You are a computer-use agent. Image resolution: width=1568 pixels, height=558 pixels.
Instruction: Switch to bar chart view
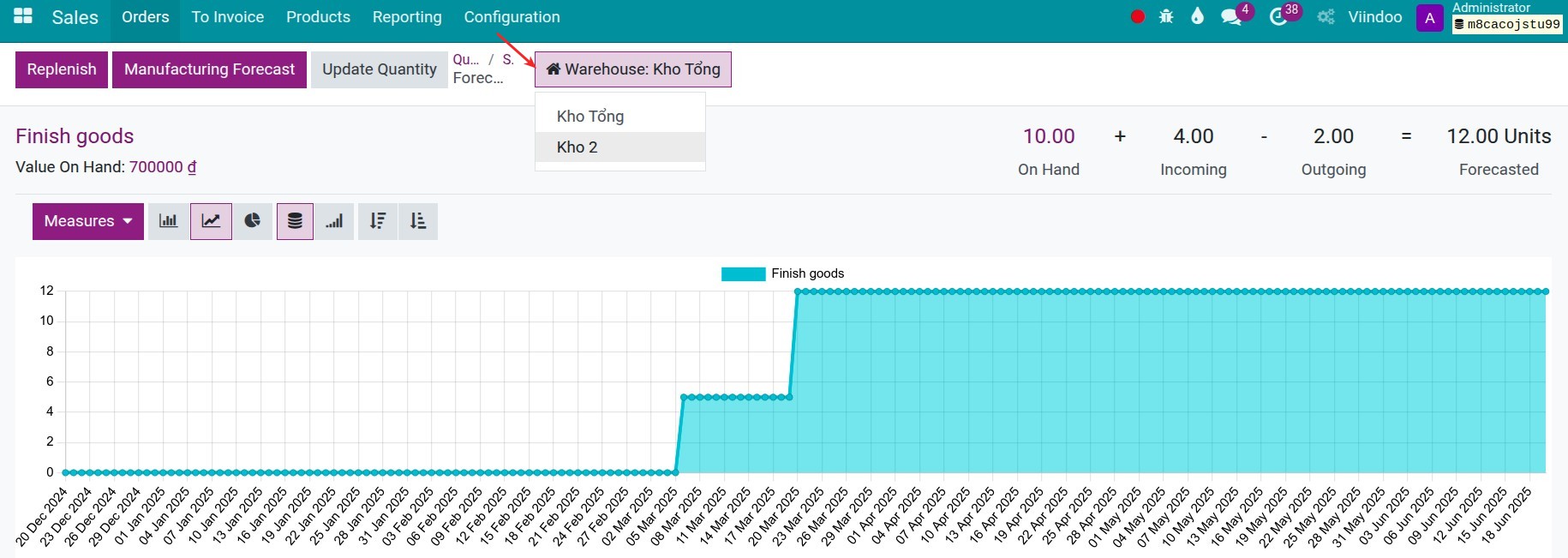click(x=169, y=221)
